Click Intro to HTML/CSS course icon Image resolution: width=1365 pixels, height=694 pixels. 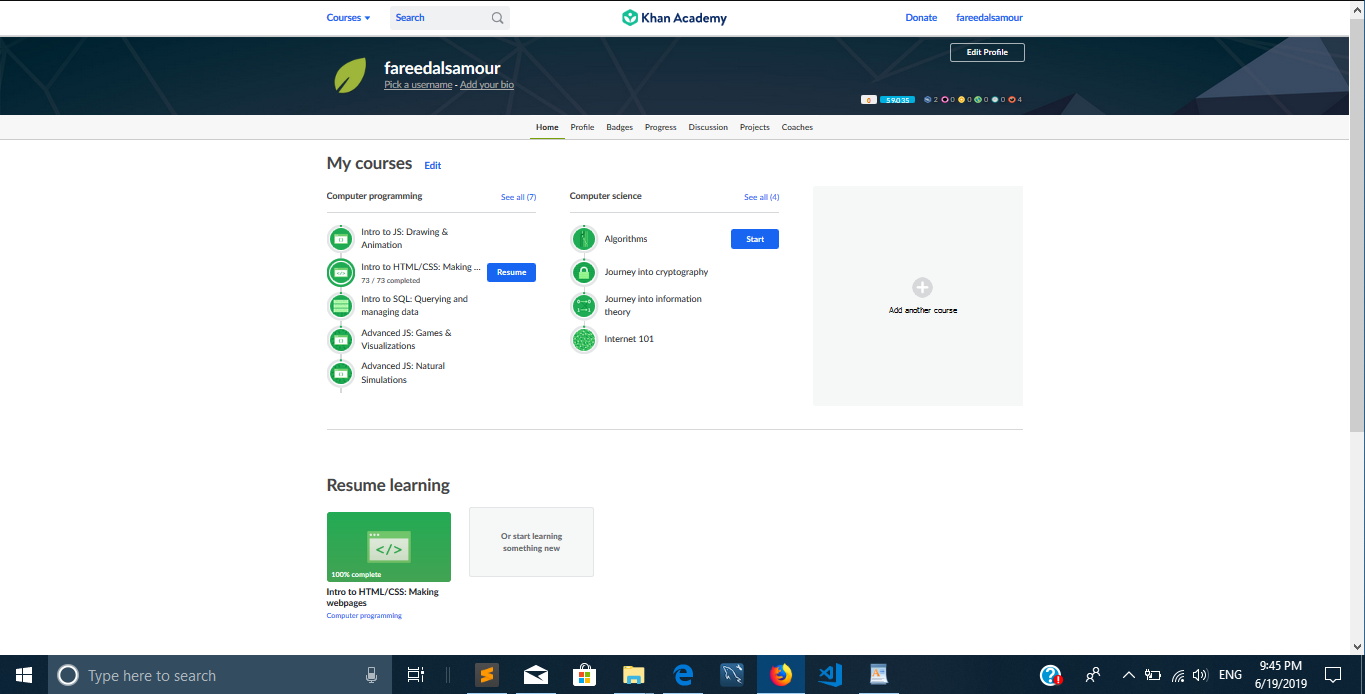tap(340, 272)
